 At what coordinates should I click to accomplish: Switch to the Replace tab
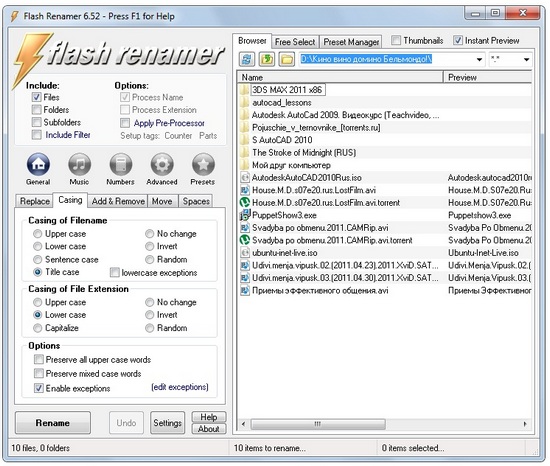35,201
